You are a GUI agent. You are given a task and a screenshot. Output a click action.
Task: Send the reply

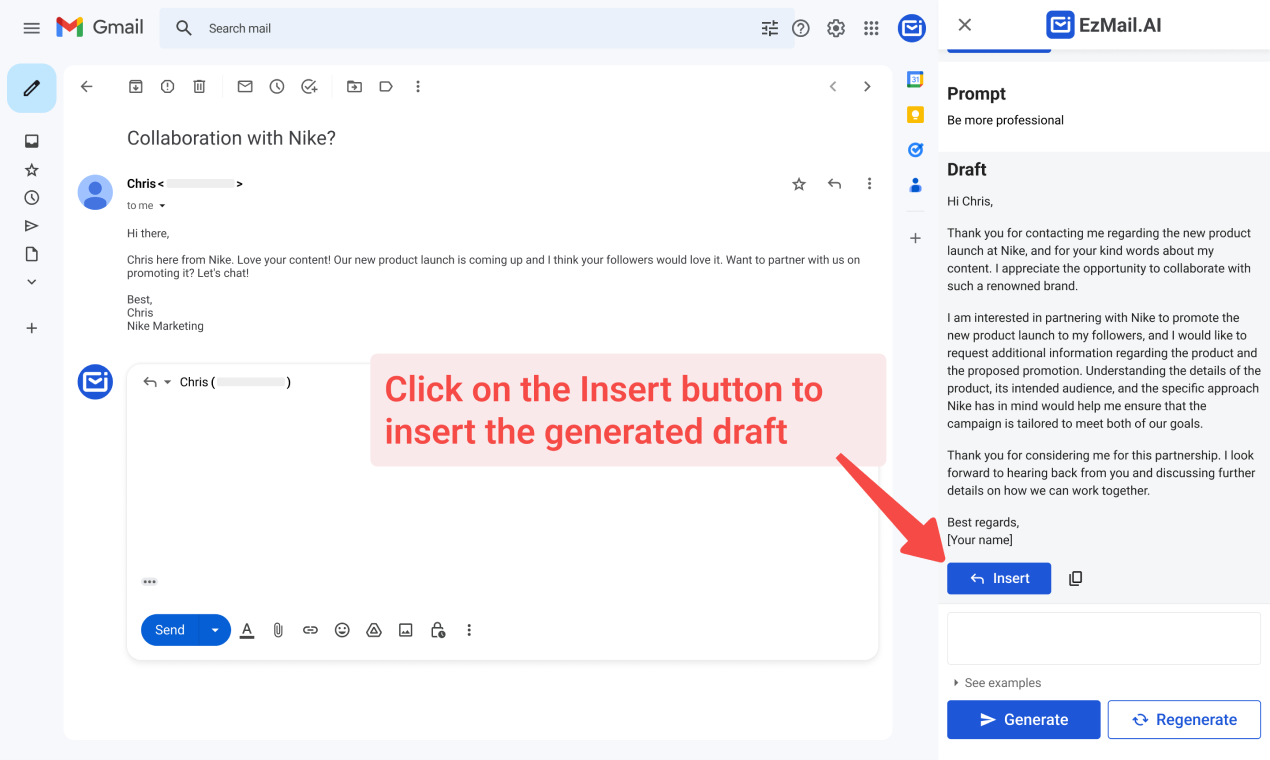click(170, 630)
